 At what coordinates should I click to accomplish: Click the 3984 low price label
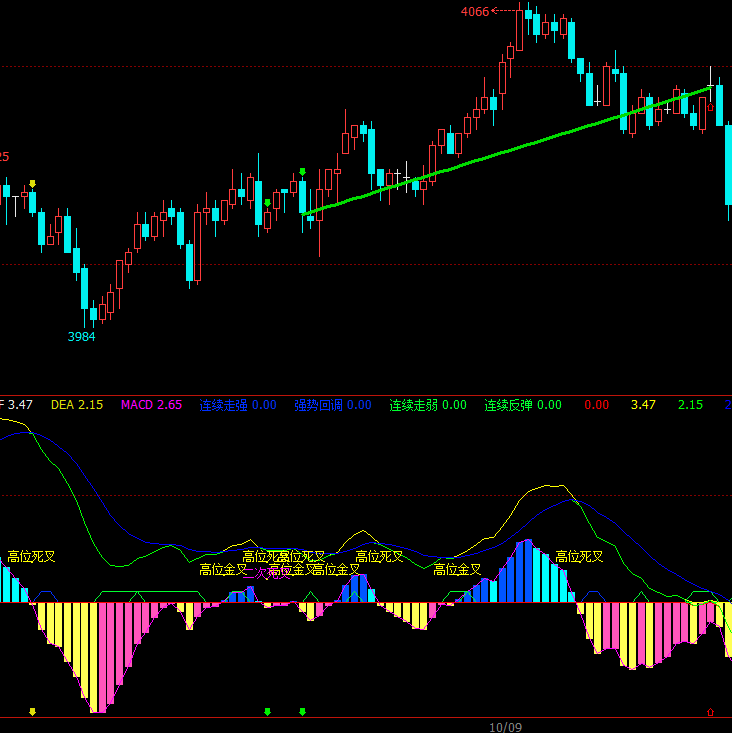point(82,337)
